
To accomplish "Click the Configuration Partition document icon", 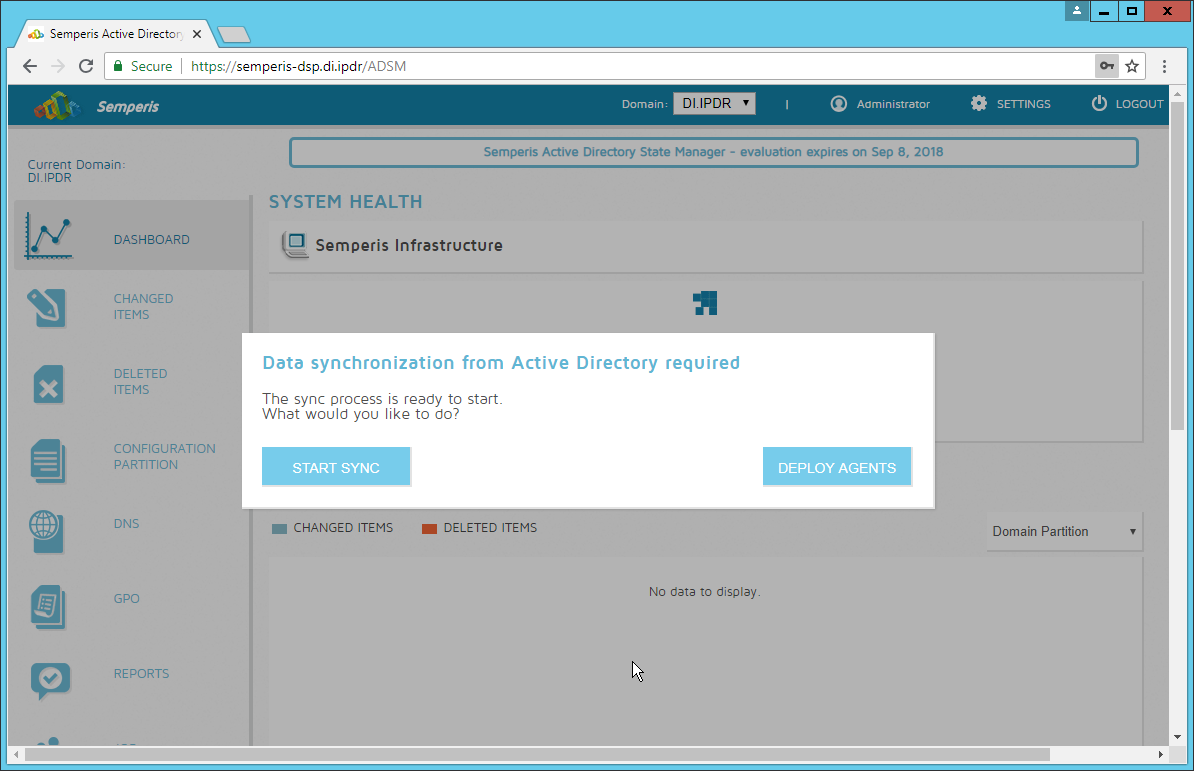I will [x=47, y=458].
